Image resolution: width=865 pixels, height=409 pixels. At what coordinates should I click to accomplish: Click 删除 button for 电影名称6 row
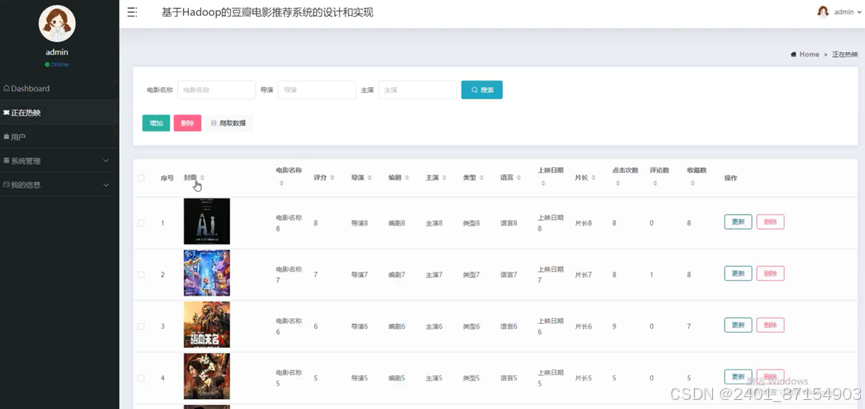pyautogui.click(x=770, y=325)
